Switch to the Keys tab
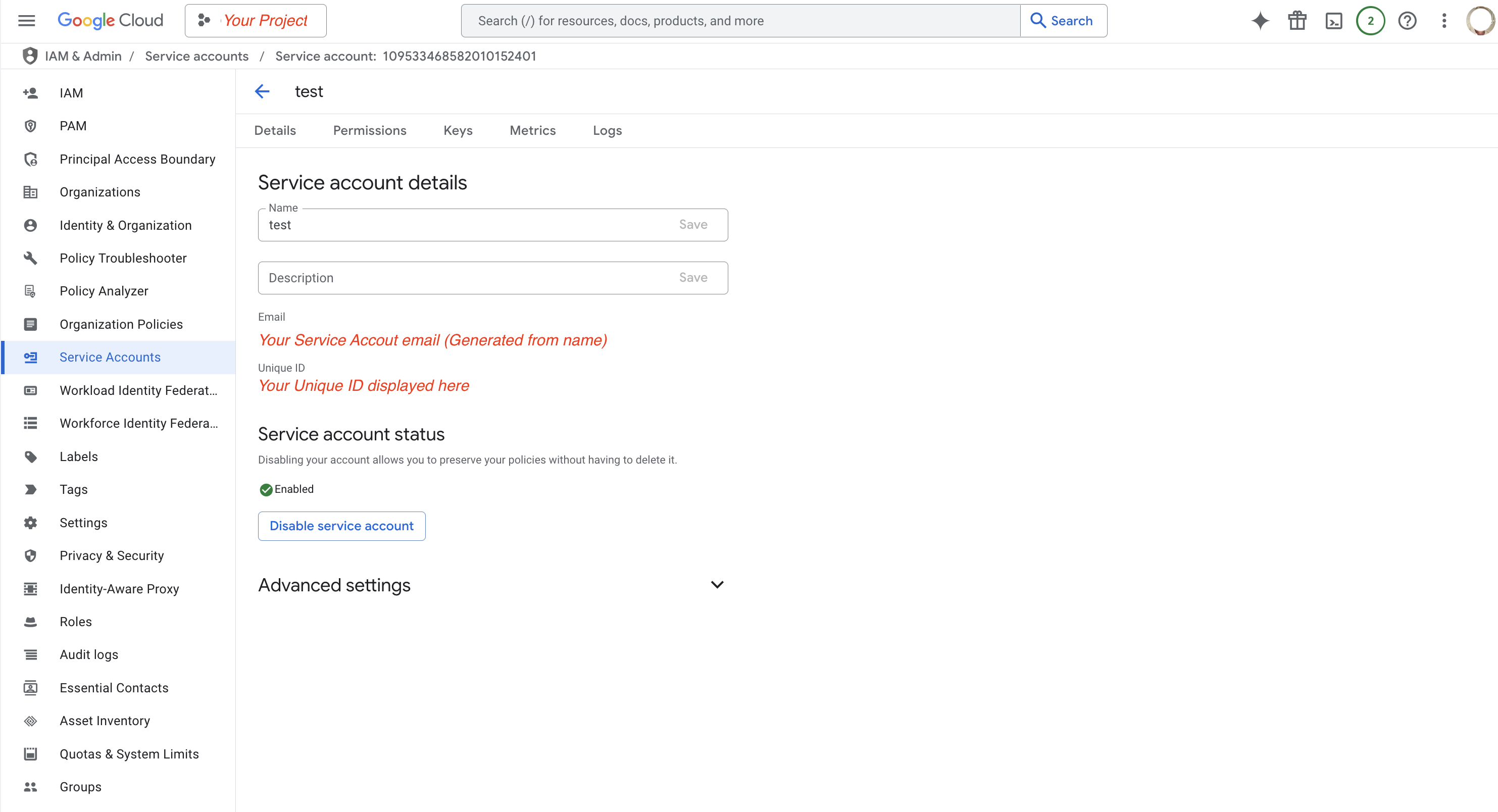Image resolution: width=1498 pixels, height=812 pixels. click(x=458, y=131)
